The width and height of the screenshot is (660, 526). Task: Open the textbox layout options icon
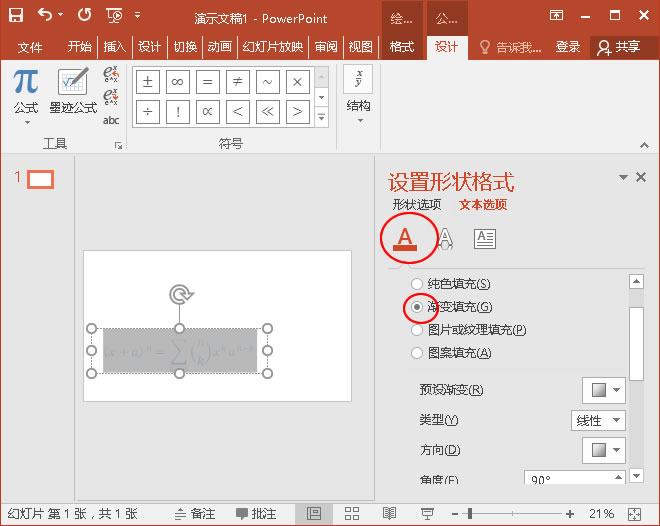coord(484,238)
